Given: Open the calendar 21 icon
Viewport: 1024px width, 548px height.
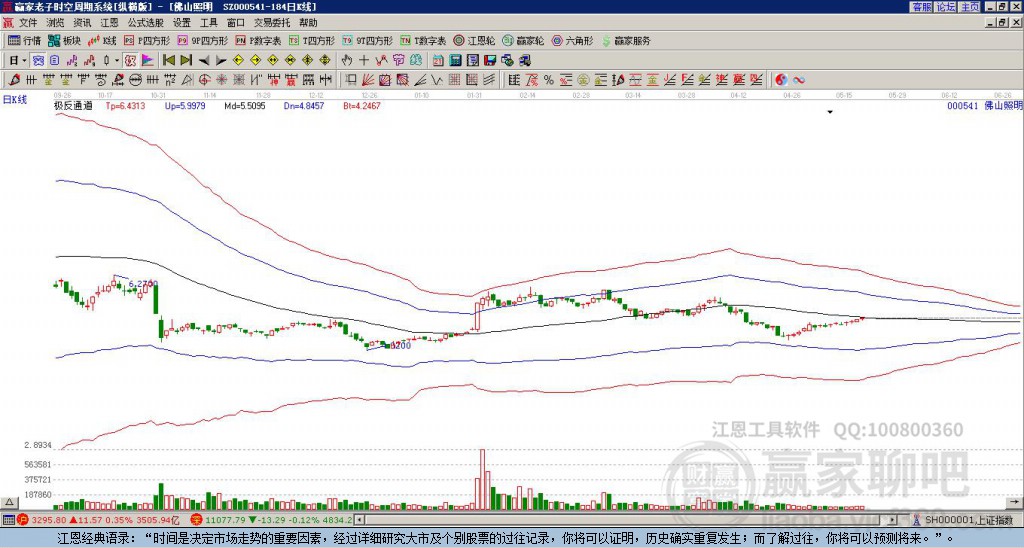Looking at the screenshot, I should coord(438,61).
